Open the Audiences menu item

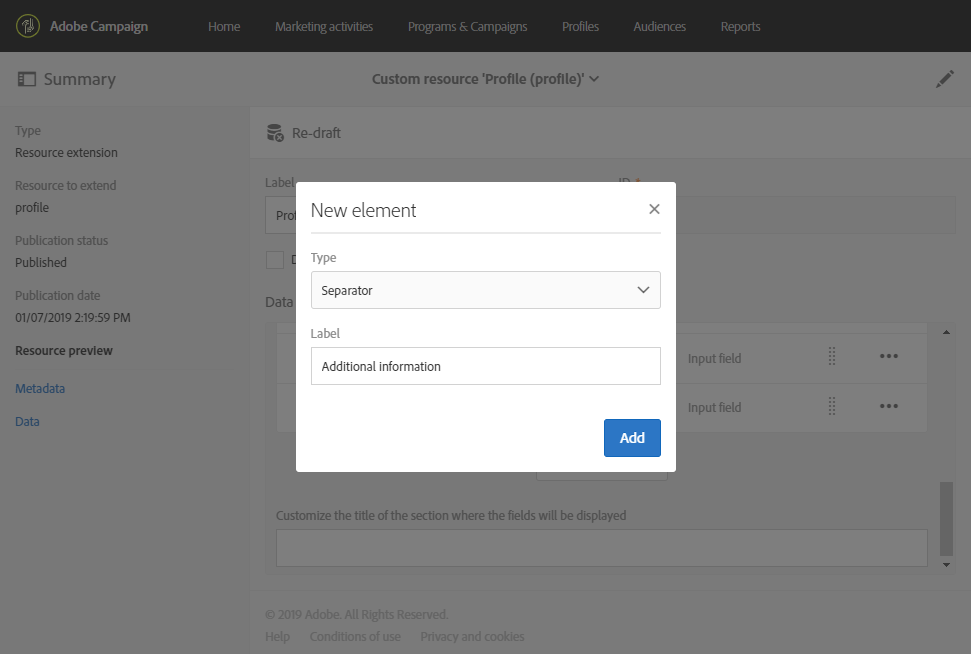pos(659,26)
